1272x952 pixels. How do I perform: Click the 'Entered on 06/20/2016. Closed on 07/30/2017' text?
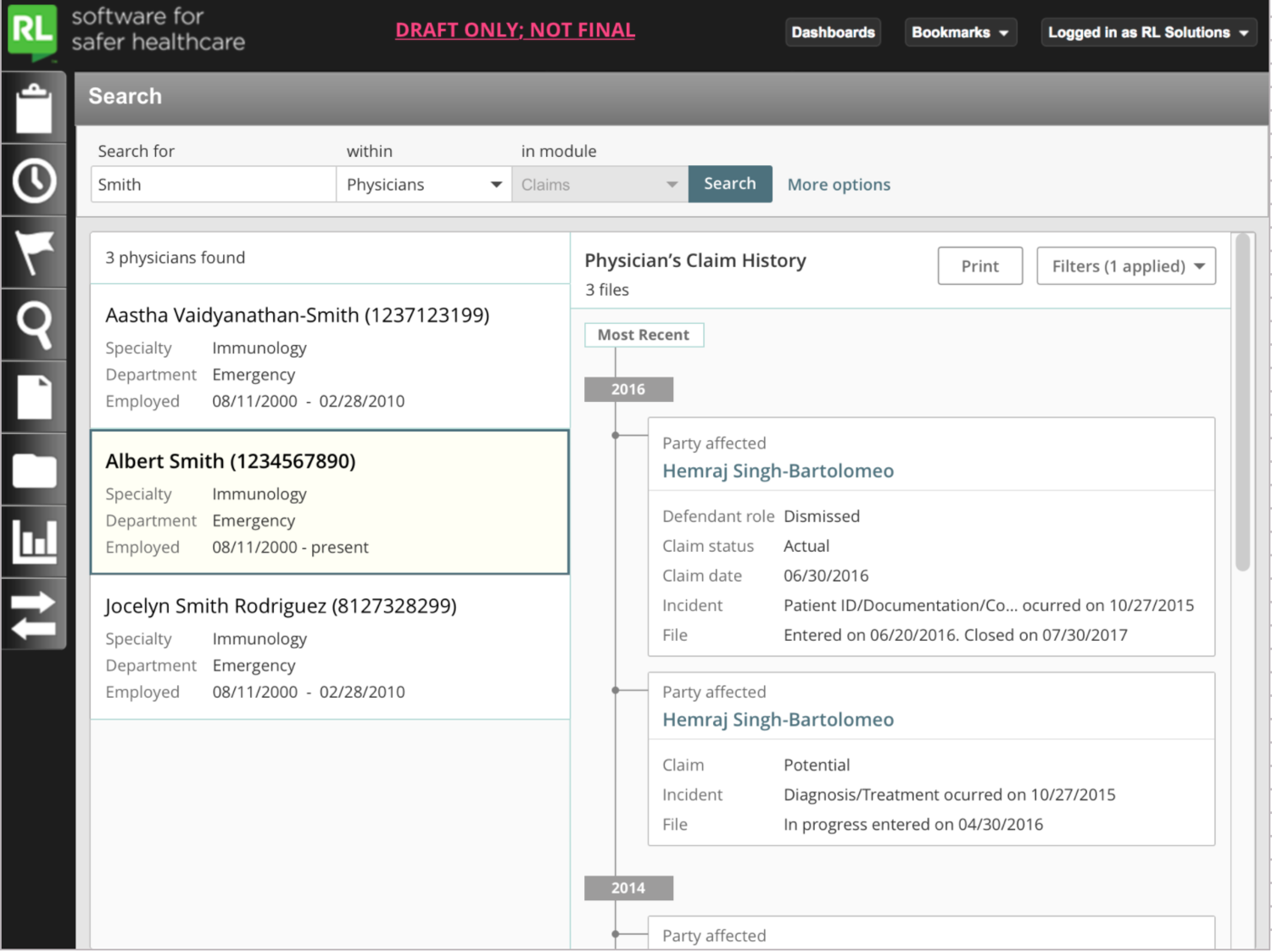click(x=956, y=635)
